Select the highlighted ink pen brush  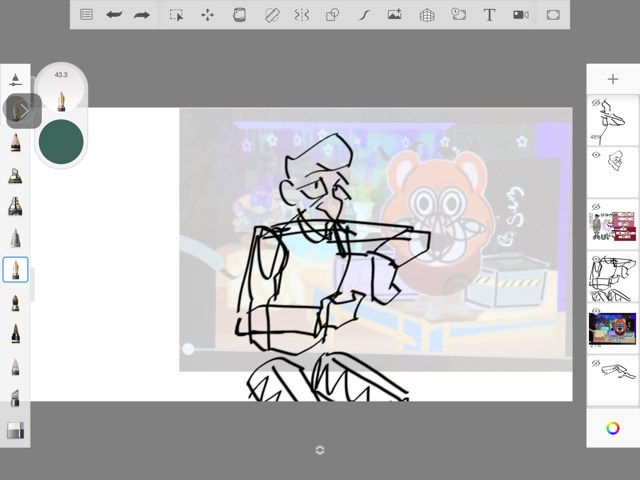pos(15,270)
